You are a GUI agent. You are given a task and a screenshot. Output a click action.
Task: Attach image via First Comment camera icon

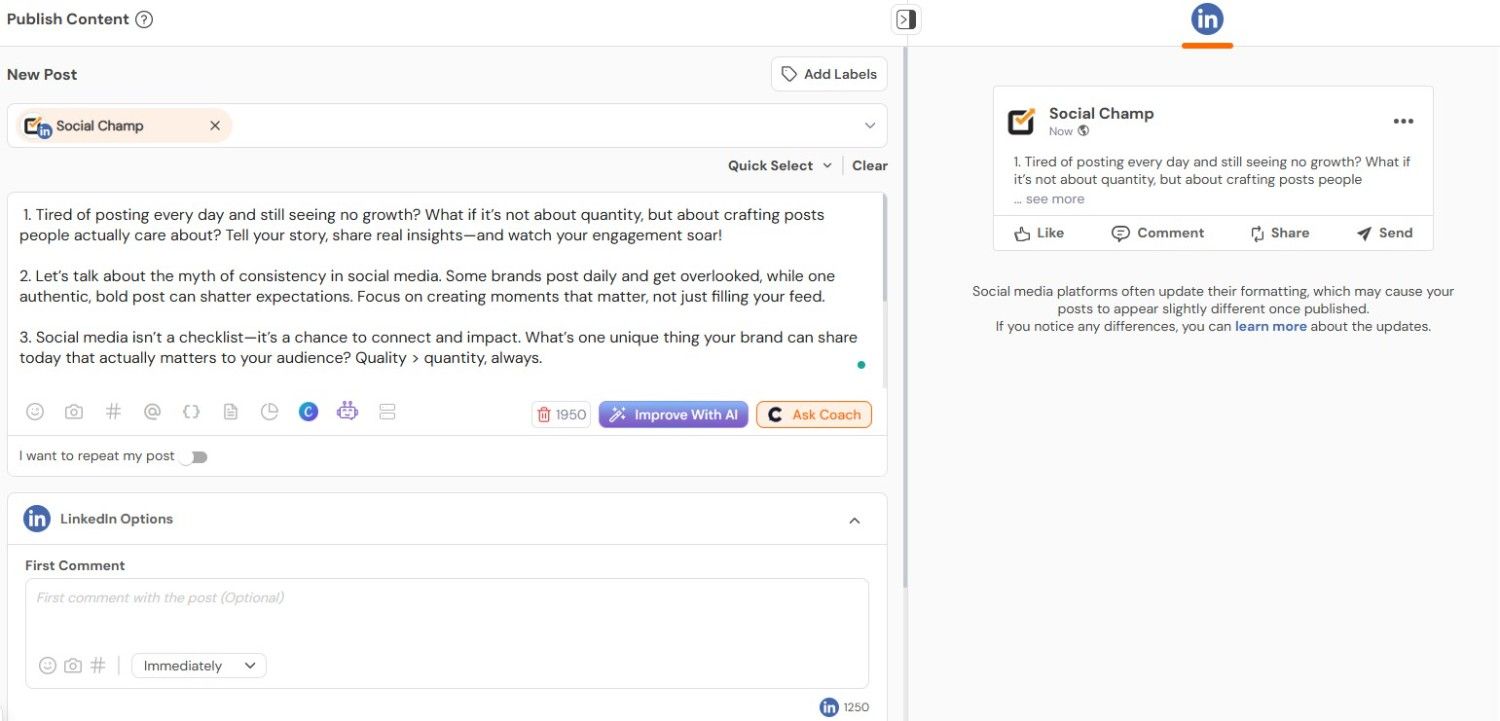(x=73, y=665)
